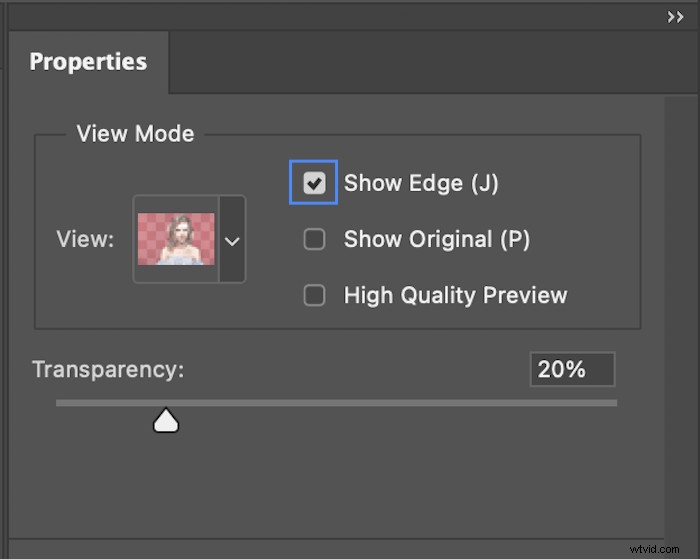Uncheck the Show Edge (J) checkbox
The image size is (700, 559).
[x=314, y=183]
